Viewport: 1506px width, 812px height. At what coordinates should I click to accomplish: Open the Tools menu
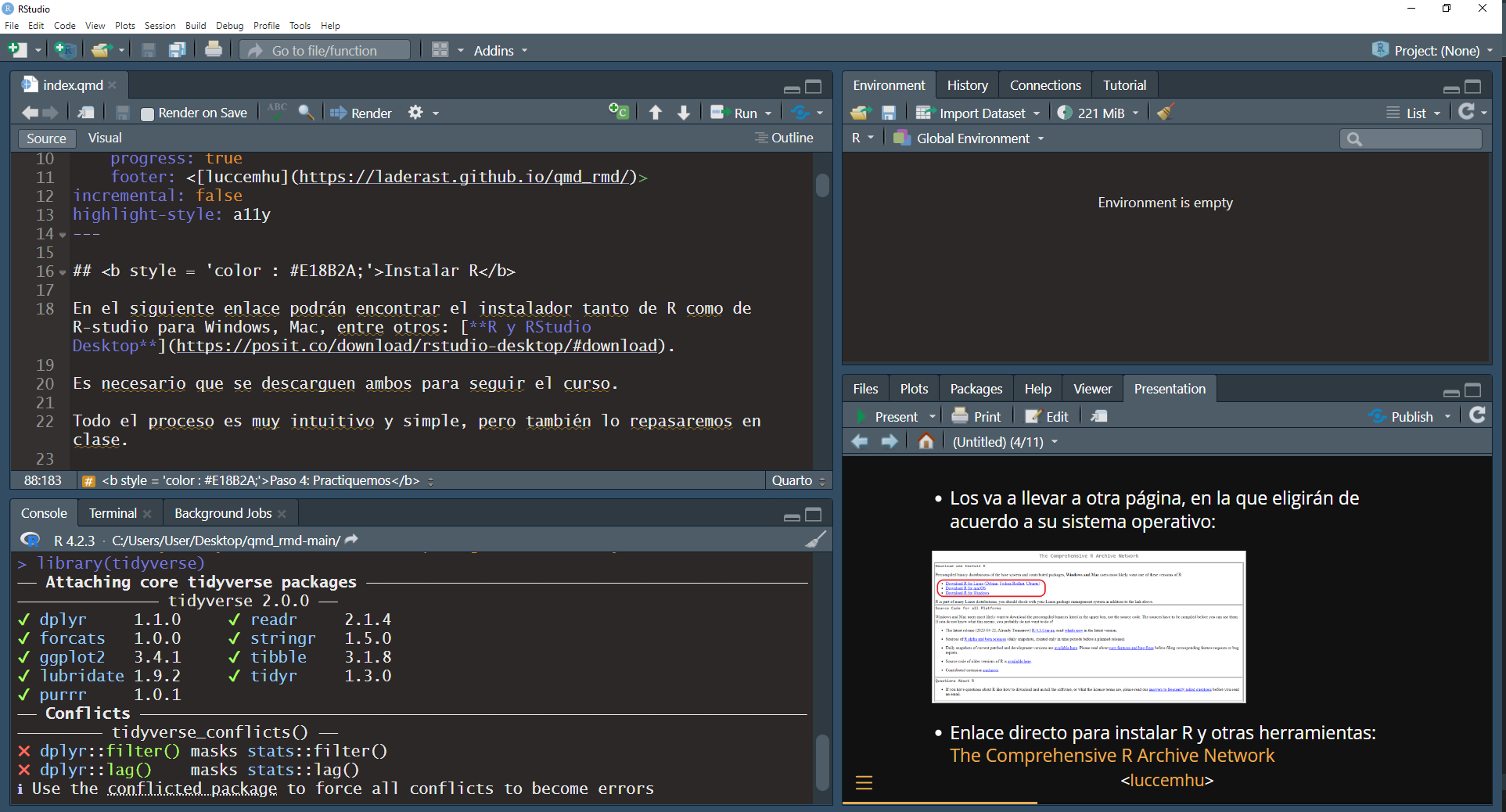pyautogui.click(x=300, y=25)
